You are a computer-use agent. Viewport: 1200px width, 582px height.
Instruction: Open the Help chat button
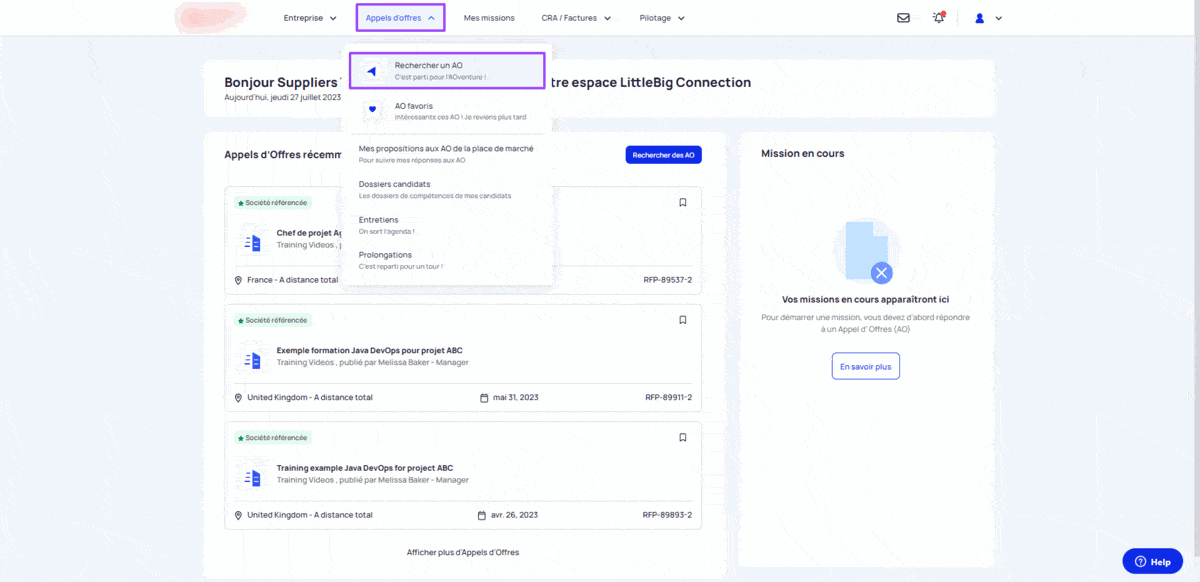(1153, 562)
